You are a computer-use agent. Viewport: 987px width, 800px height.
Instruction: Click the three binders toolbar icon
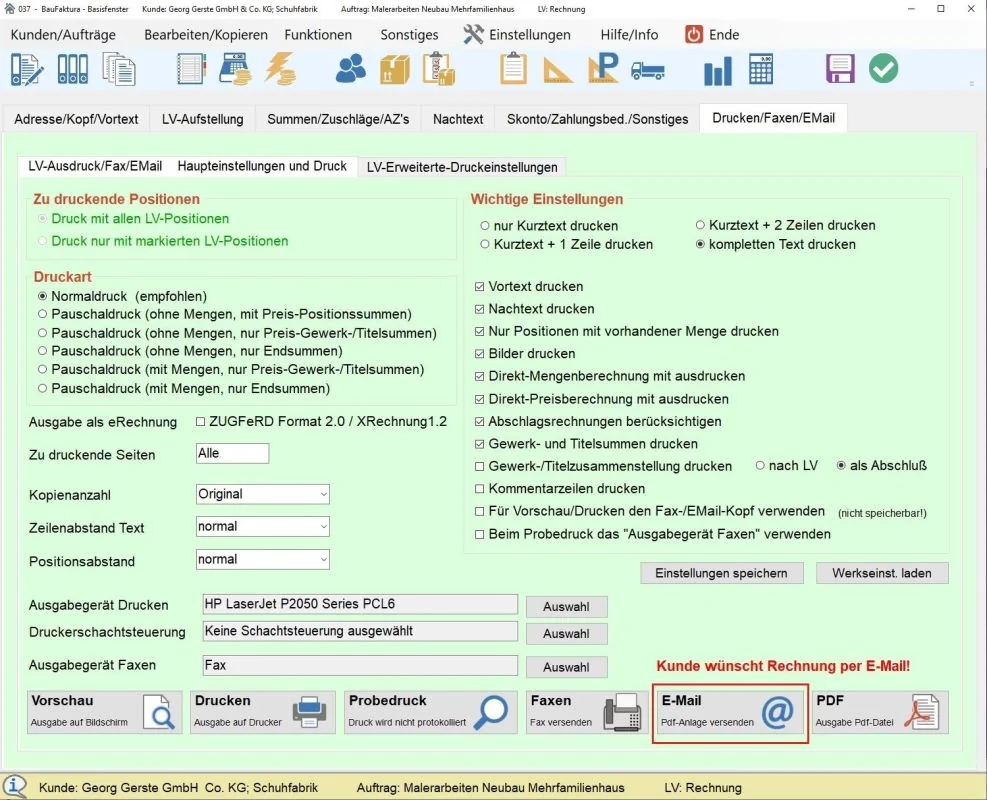[73, 69]
